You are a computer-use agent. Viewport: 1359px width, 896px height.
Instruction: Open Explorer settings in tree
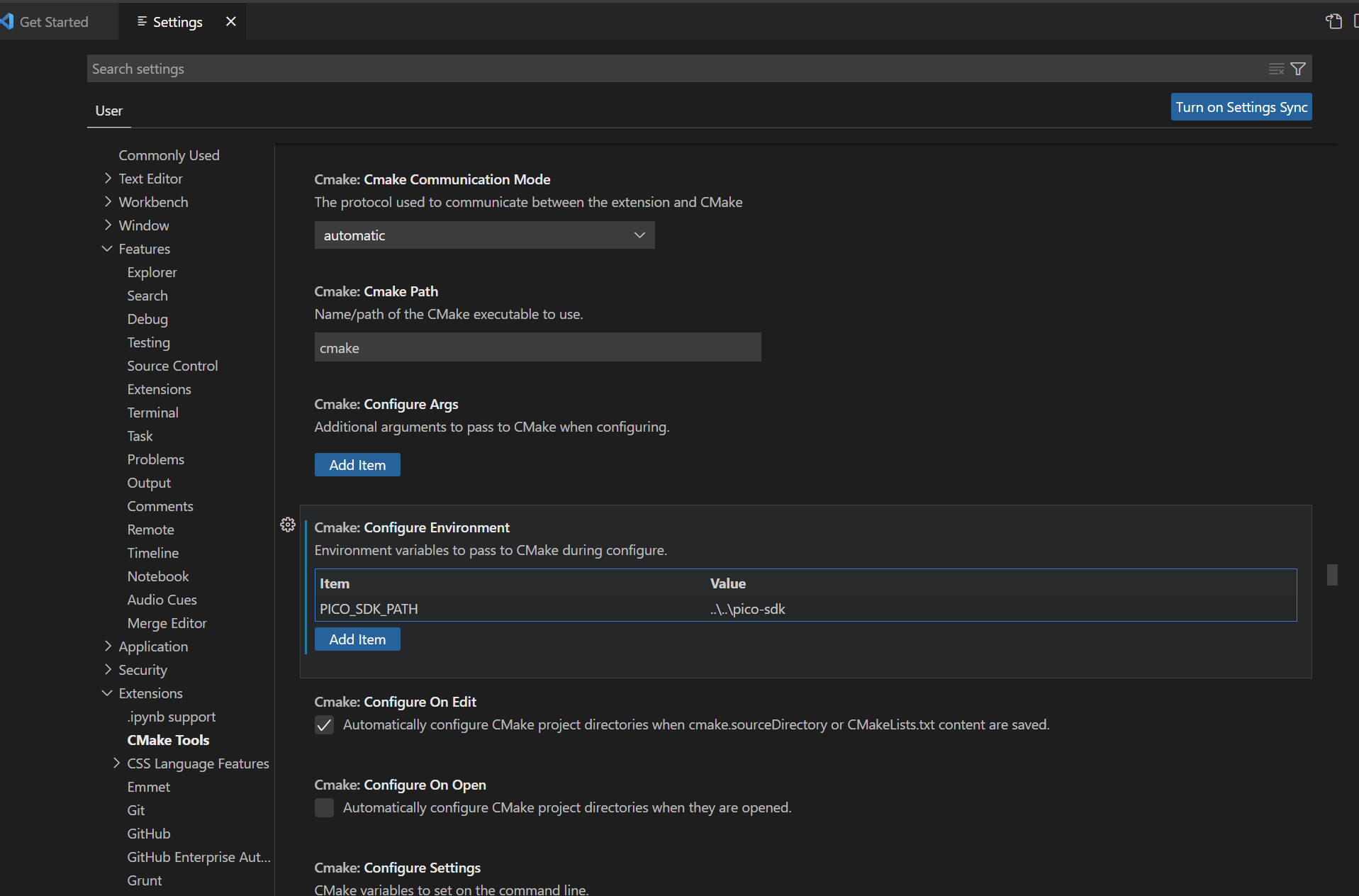coord(152,271)
